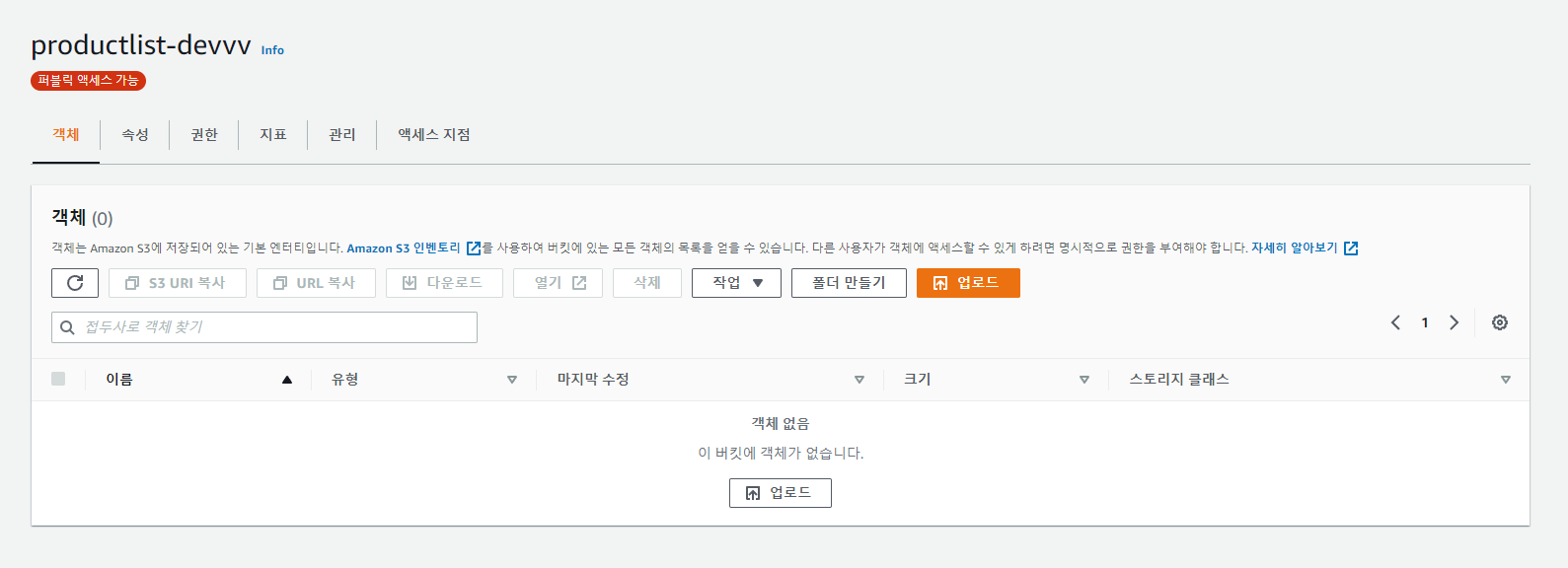This screenshot has height=568, width=1568.
Task: Switch to the 객체 tab
Action: pos(66,135)
